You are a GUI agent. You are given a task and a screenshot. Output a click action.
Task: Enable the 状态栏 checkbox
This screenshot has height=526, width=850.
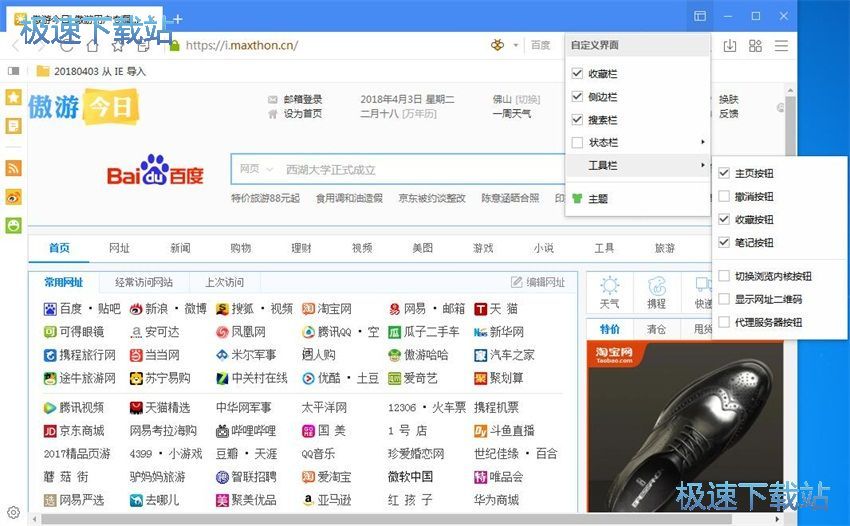(577, 143)
